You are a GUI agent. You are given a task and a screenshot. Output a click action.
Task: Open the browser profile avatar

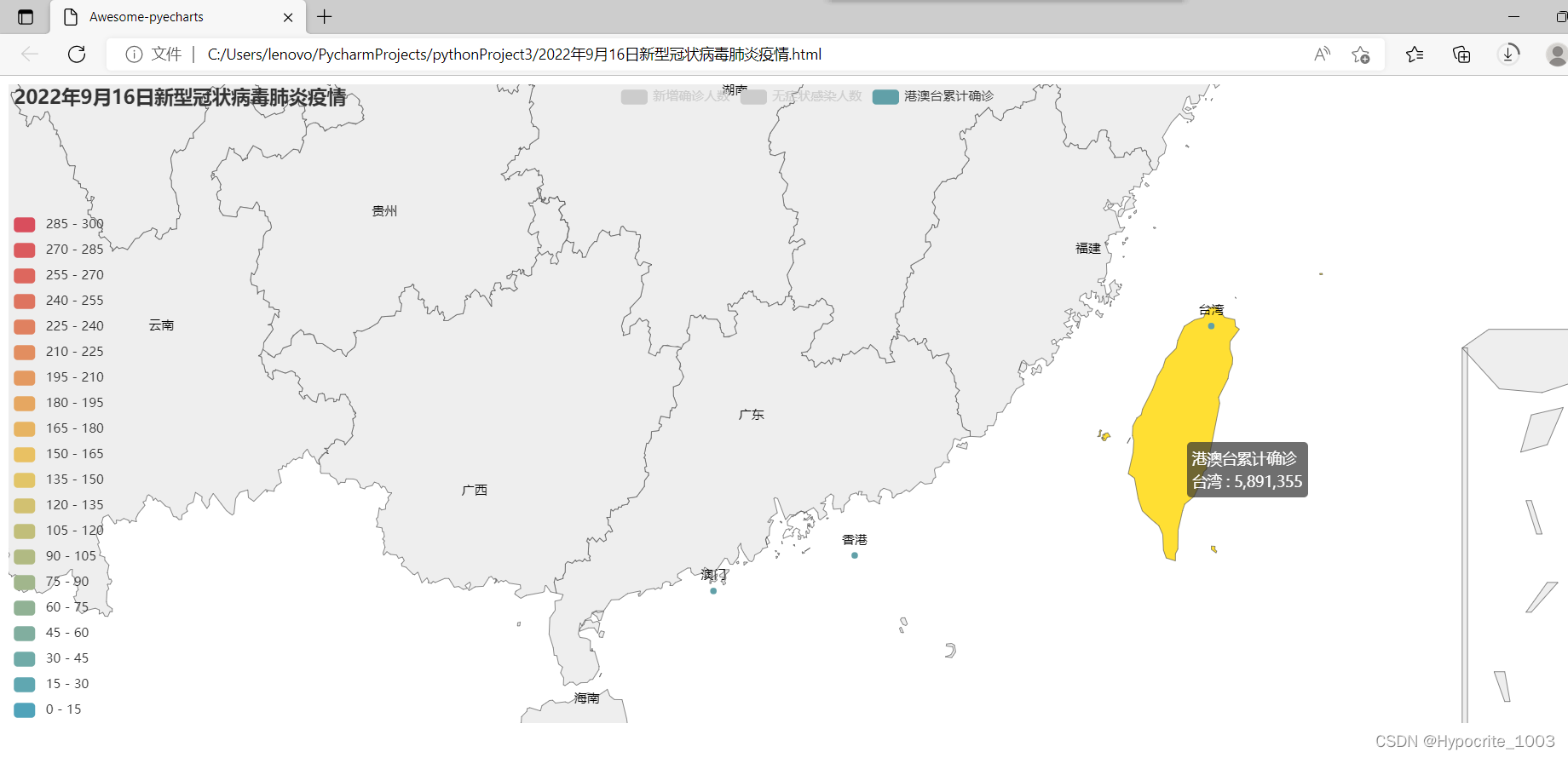coord(1557,55)
